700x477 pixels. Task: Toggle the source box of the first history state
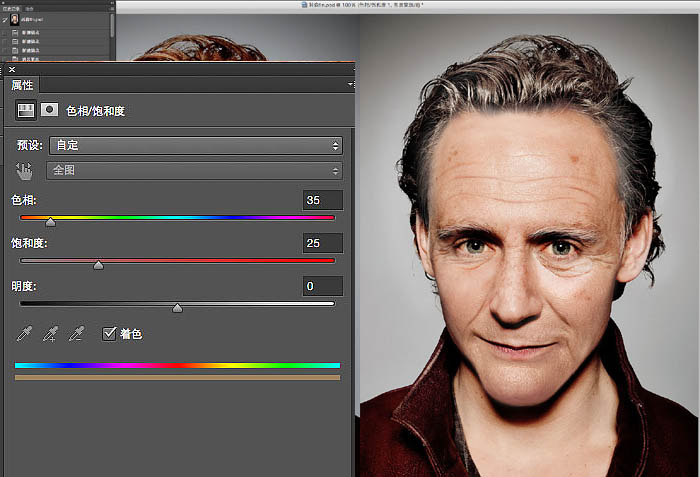pos(4,33)
